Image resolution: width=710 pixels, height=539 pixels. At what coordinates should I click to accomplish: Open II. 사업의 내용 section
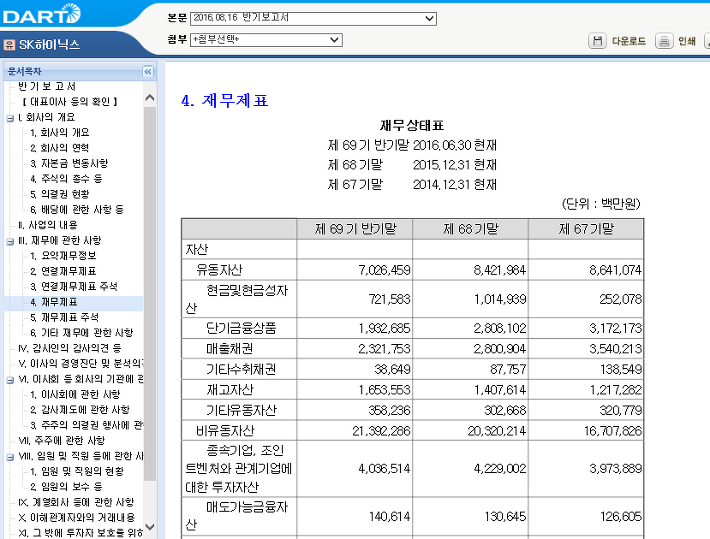(x=48, y=225)
